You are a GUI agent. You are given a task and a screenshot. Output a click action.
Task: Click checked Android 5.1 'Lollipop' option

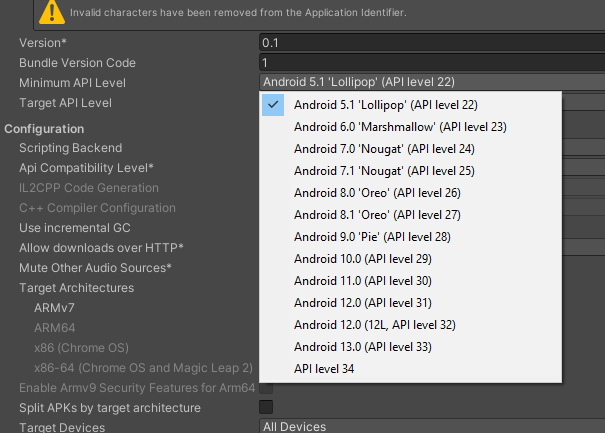click(x=385, y=105)
